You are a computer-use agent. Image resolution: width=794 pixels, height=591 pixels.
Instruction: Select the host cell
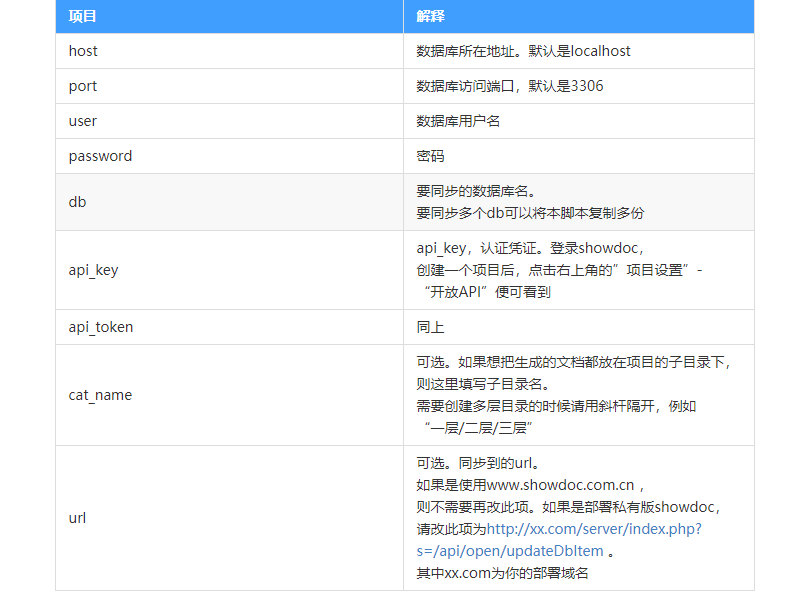click(229, 51)
